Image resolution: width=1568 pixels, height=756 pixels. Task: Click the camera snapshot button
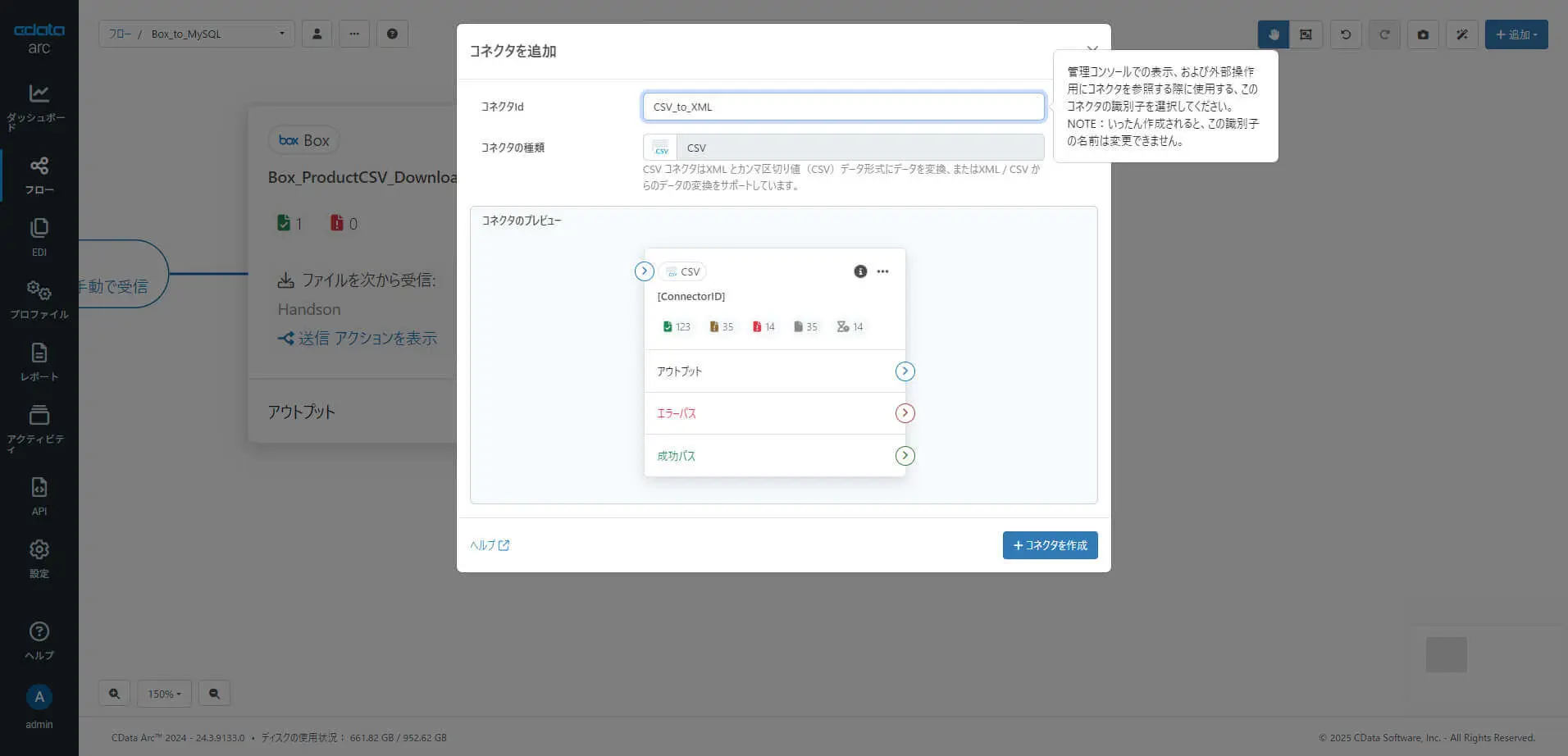click(x=1423, y=34)
